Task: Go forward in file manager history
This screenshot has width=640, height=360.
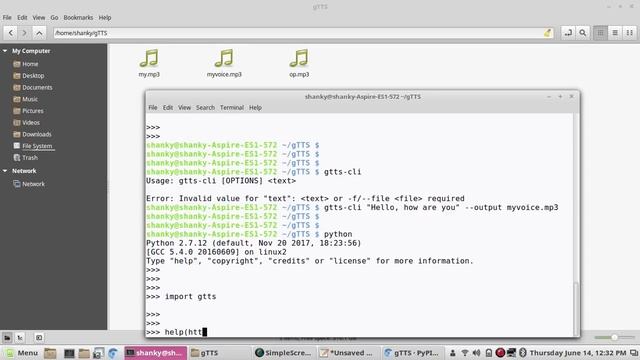Action: [24, 33]
